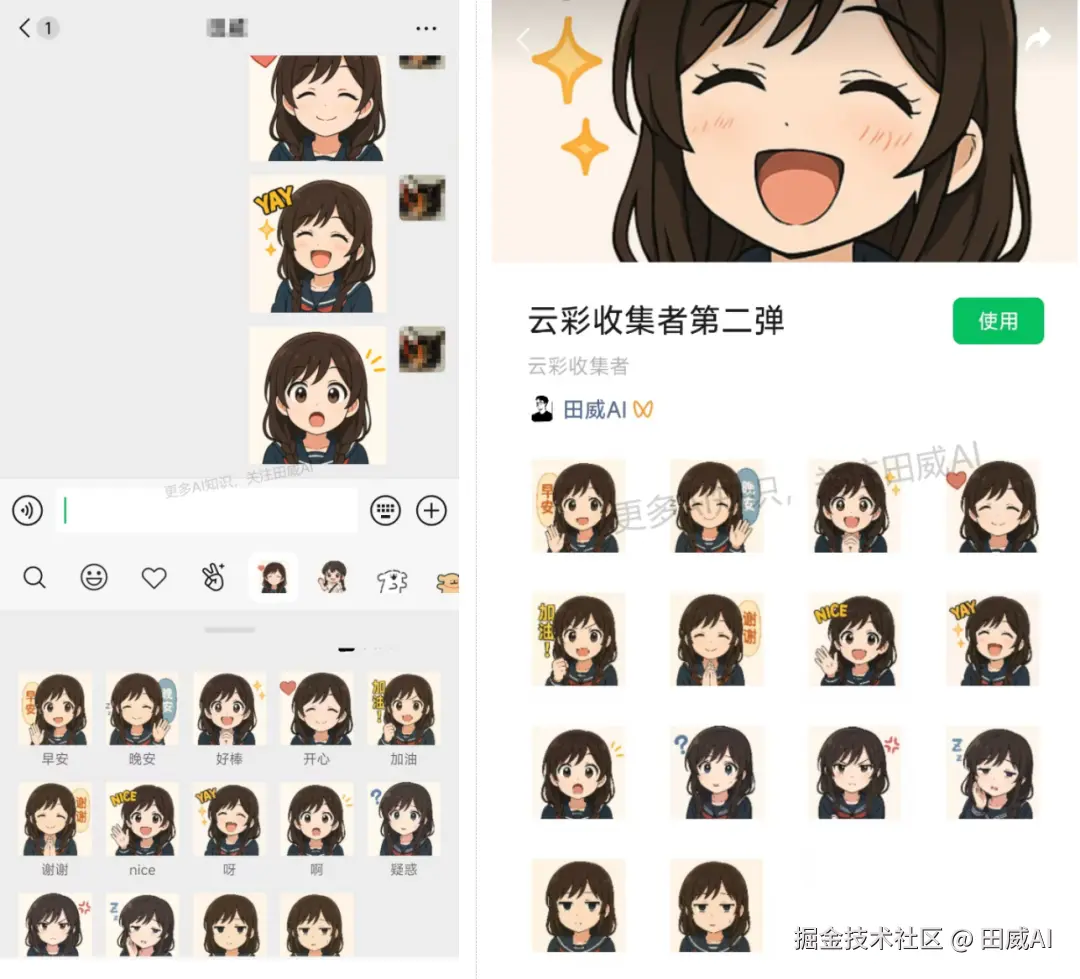1080x979 pixels.
Task: Select the white animal sticker pack tab
Action: pyautogui.click(x=393, y=581)
